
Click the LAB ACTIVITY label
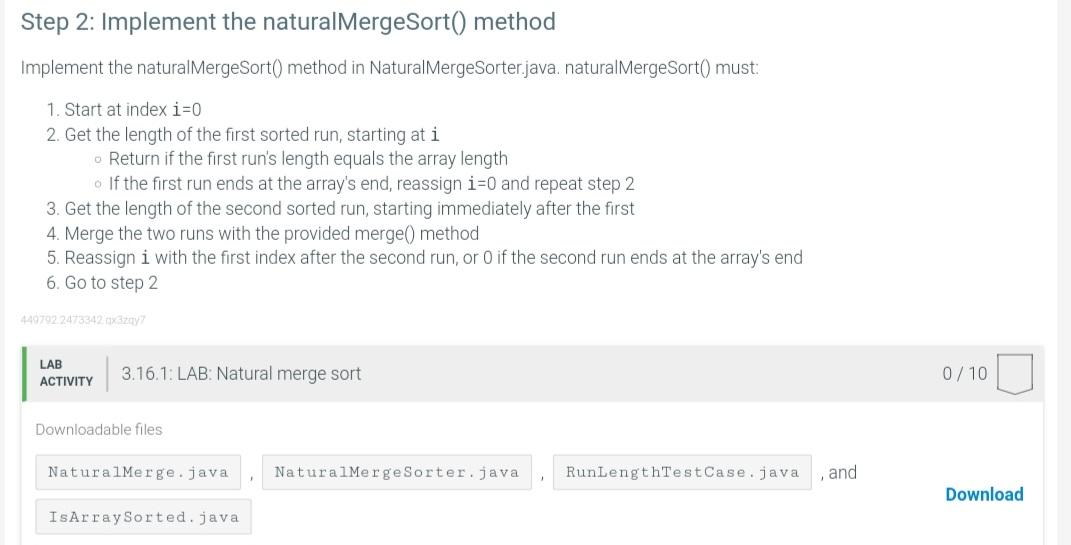[66, 373]
